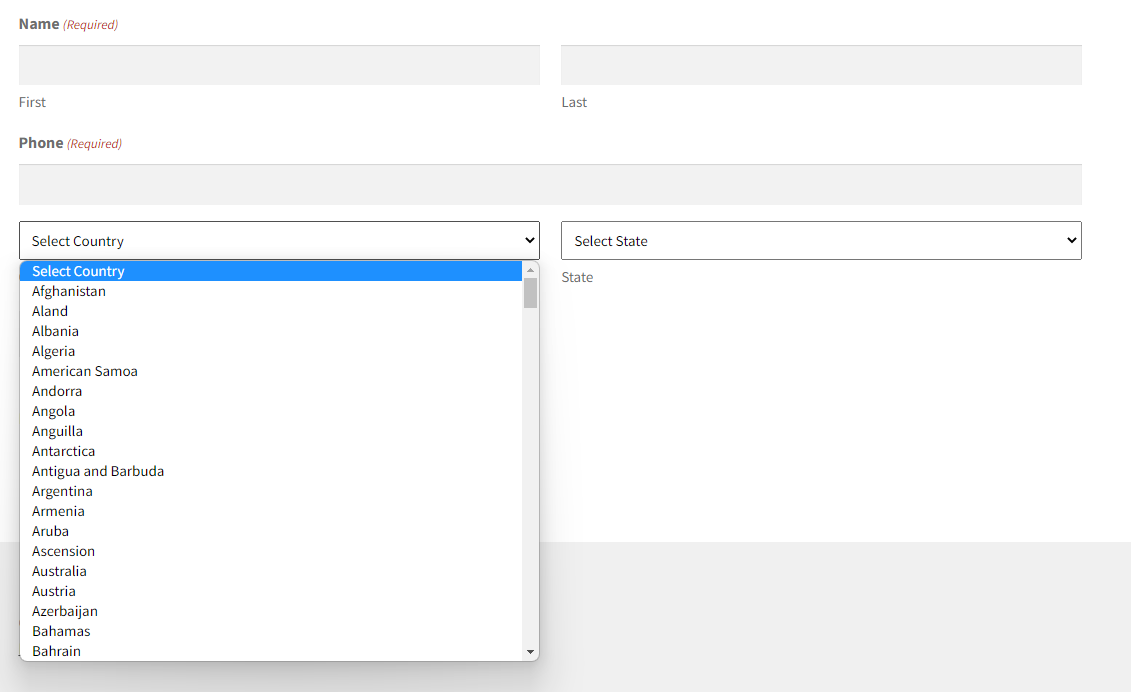Select Algeria from the country list
The image size is (1131, 692).
pyautogui.click(x=270, y=351)
